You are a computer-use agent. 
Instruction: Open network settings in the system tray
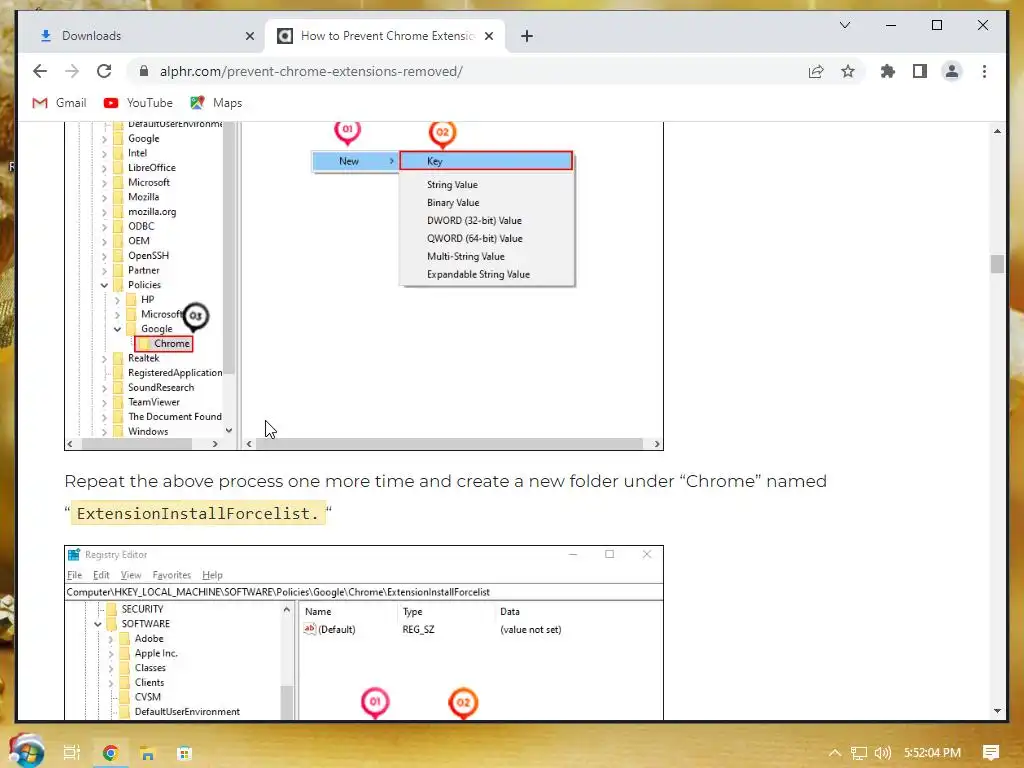click(859, 753)
